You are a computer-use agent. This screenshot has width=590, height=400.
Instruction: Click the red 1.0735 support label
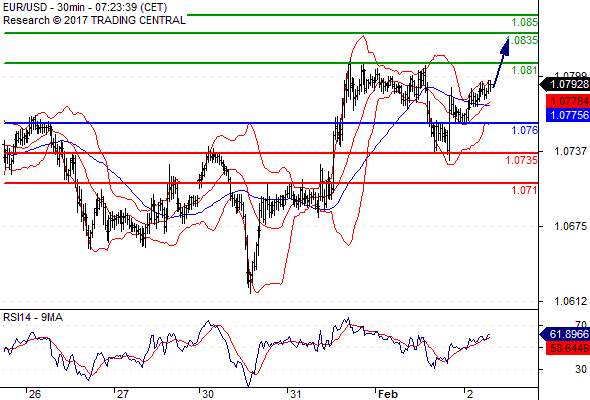click(x=522, y=161)
